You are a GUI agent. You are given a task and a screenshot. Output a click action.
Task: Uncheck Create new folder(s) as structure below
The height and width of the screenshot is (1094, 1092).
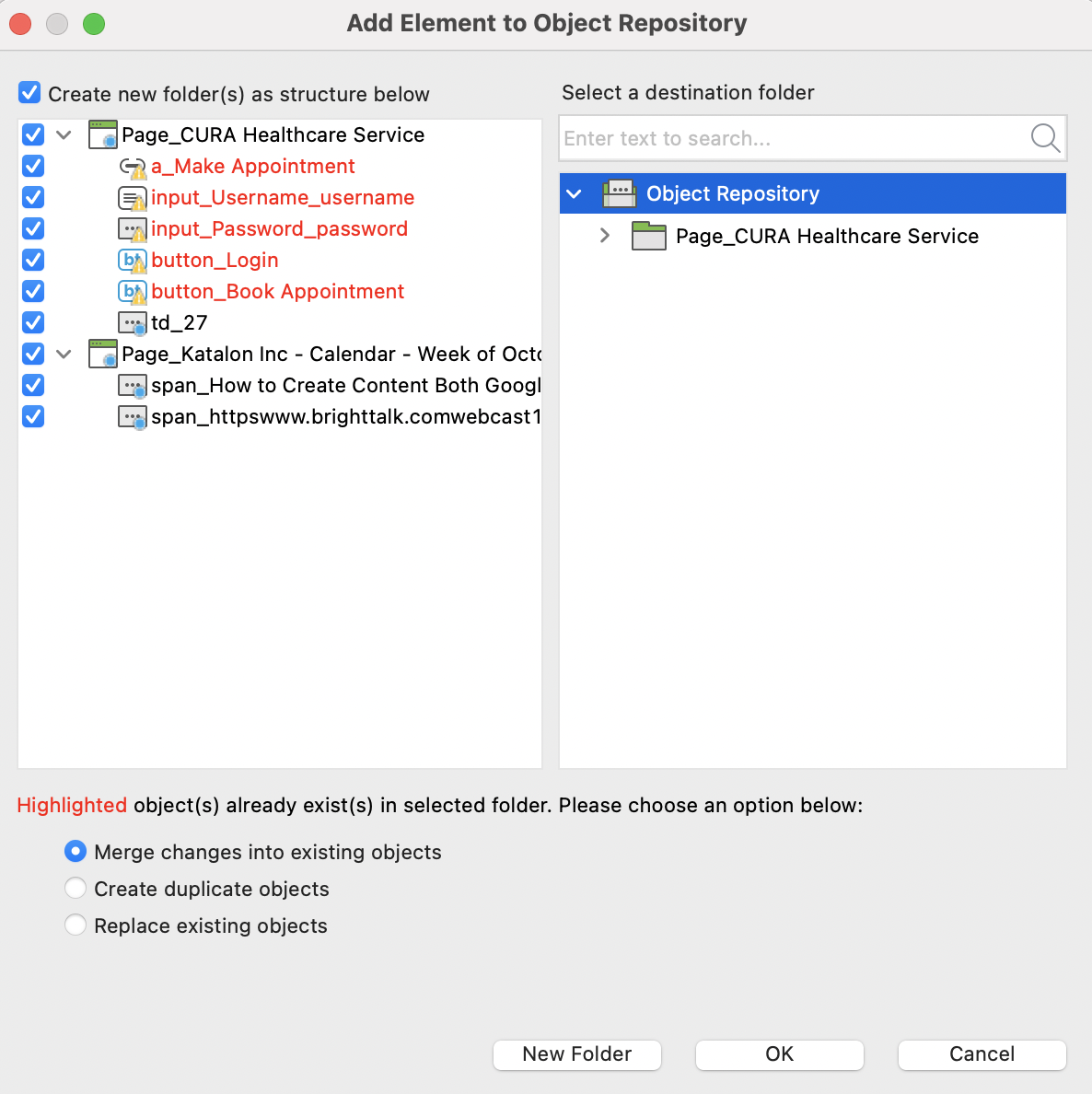(29, 93)
